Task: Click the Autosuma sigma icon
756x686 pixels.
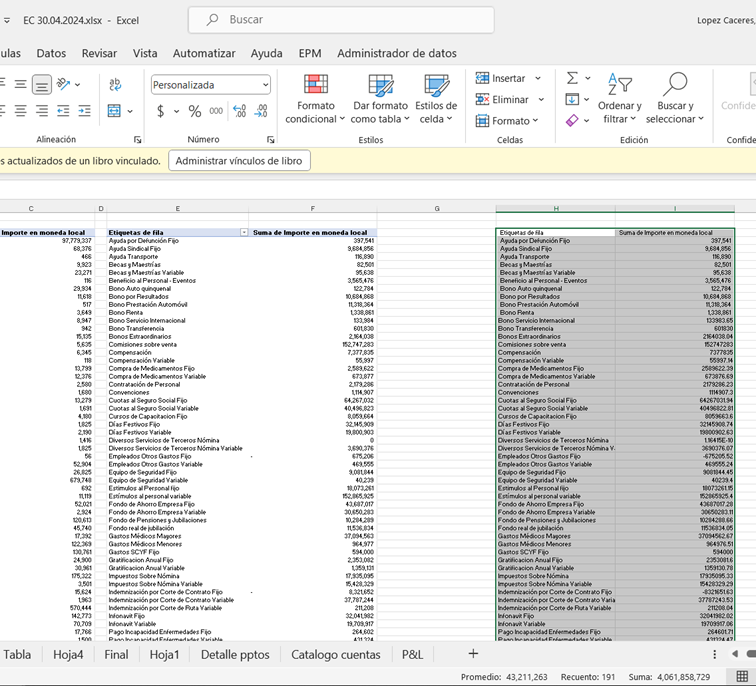Action: coord(572,78)
